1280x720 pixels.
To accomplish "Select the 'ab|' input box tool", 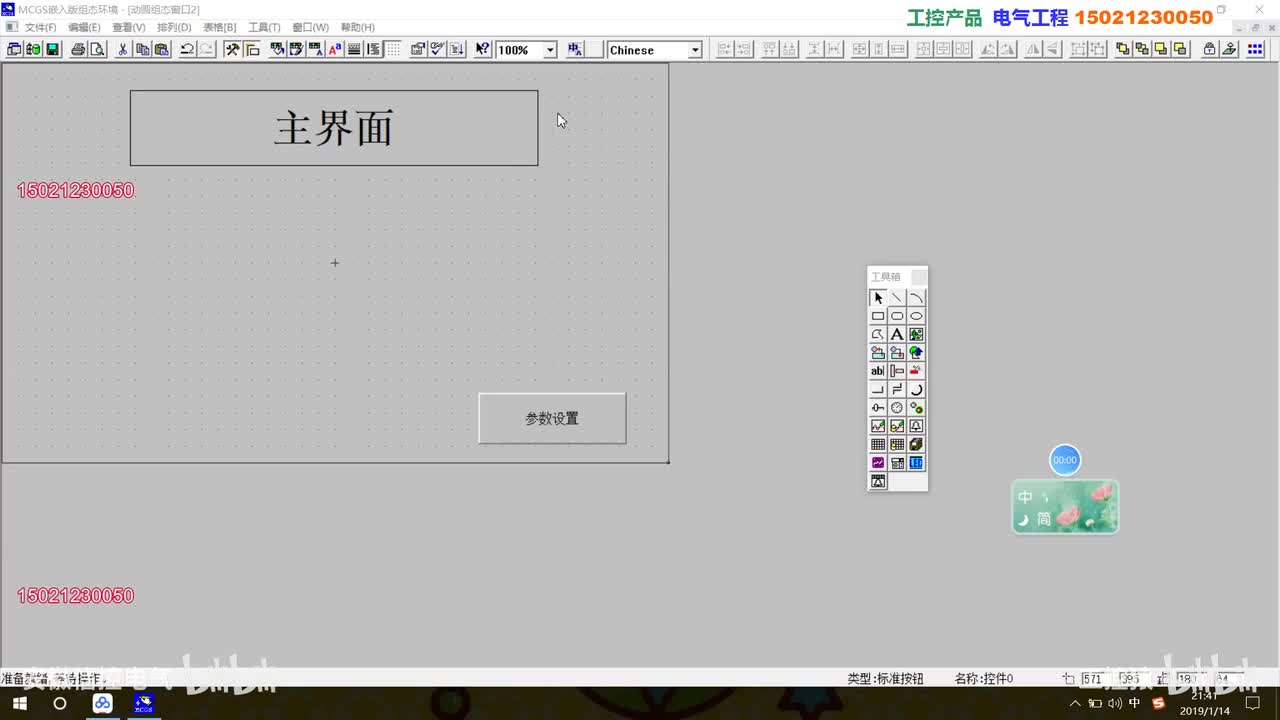I will click(878, 371).
